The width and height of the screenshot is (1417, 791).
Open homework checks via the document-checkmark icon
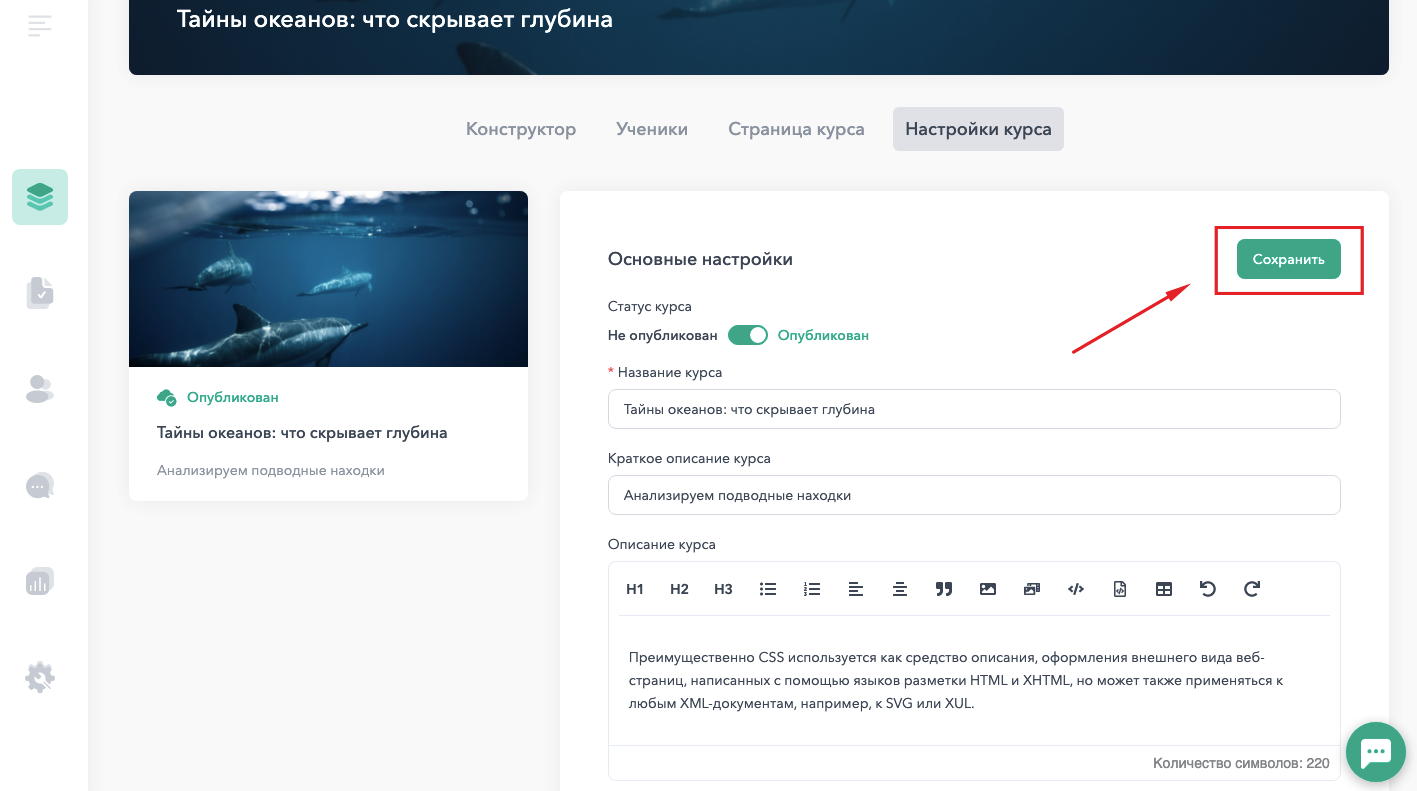[x=40, y=292]
